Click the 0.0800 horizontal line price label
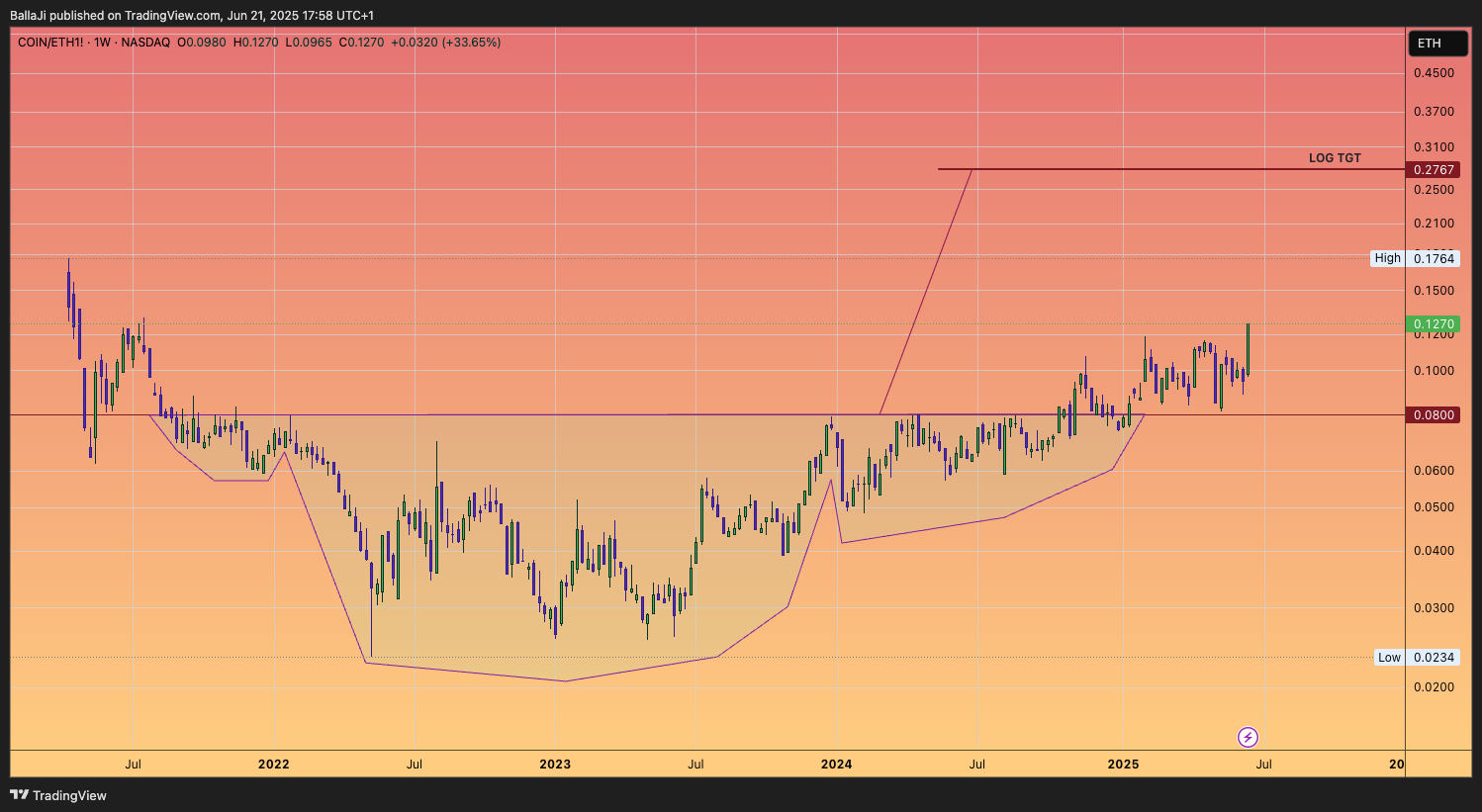The height and width of the screenshot is (812, 1482). pos(1434,415)
